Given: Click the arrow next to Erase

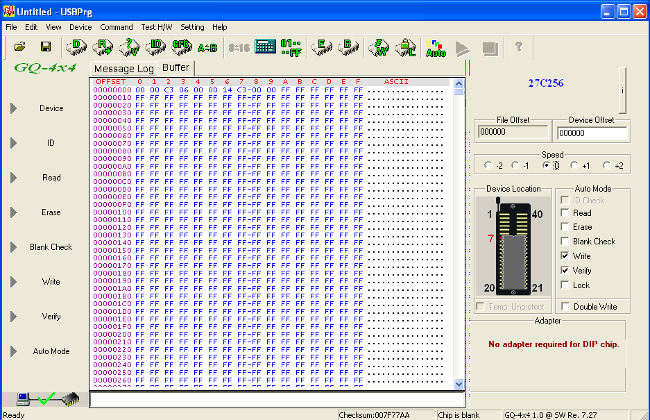Looking at the screenshot, I should [x=14, y=212].
